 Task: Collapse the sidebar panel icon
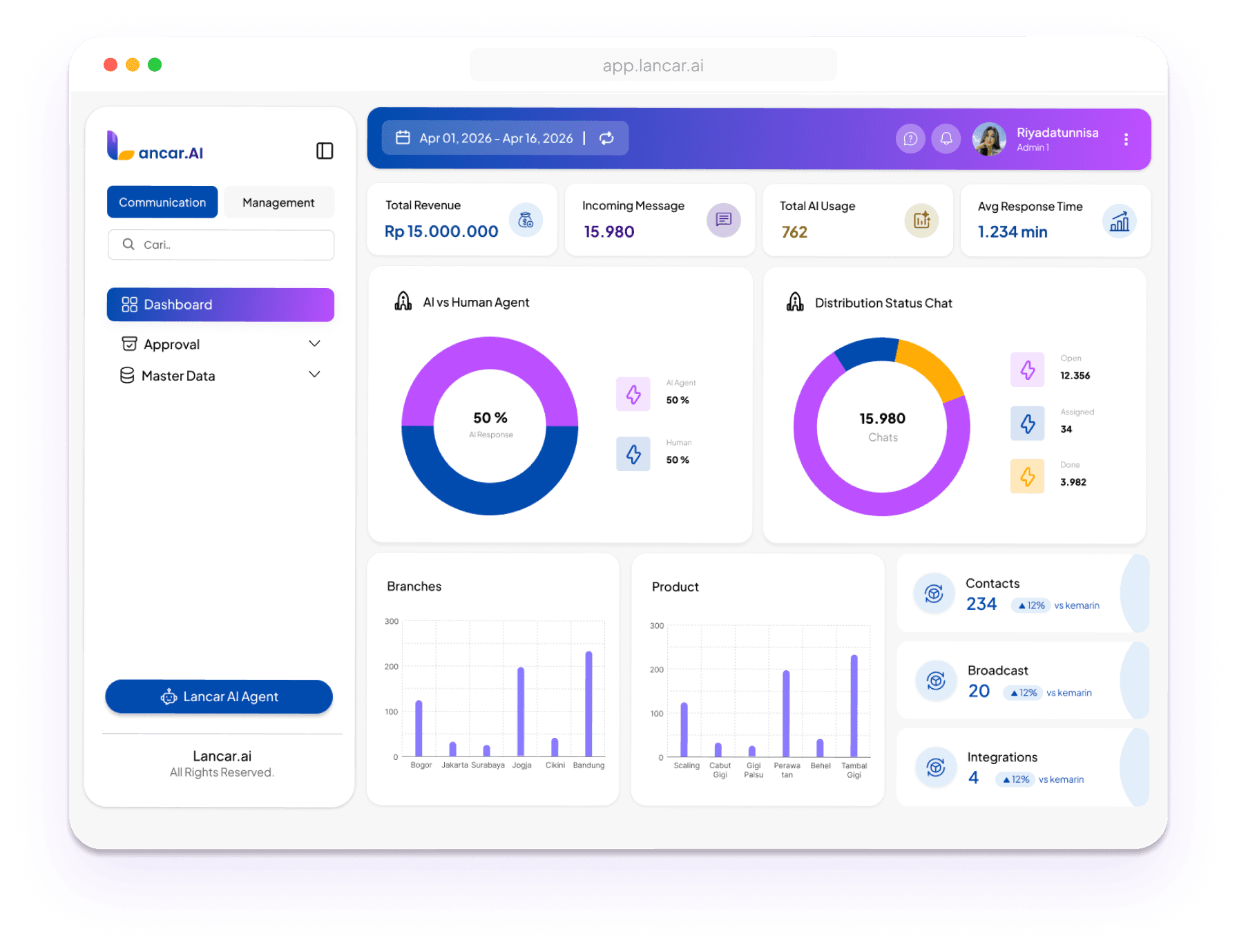325,151
